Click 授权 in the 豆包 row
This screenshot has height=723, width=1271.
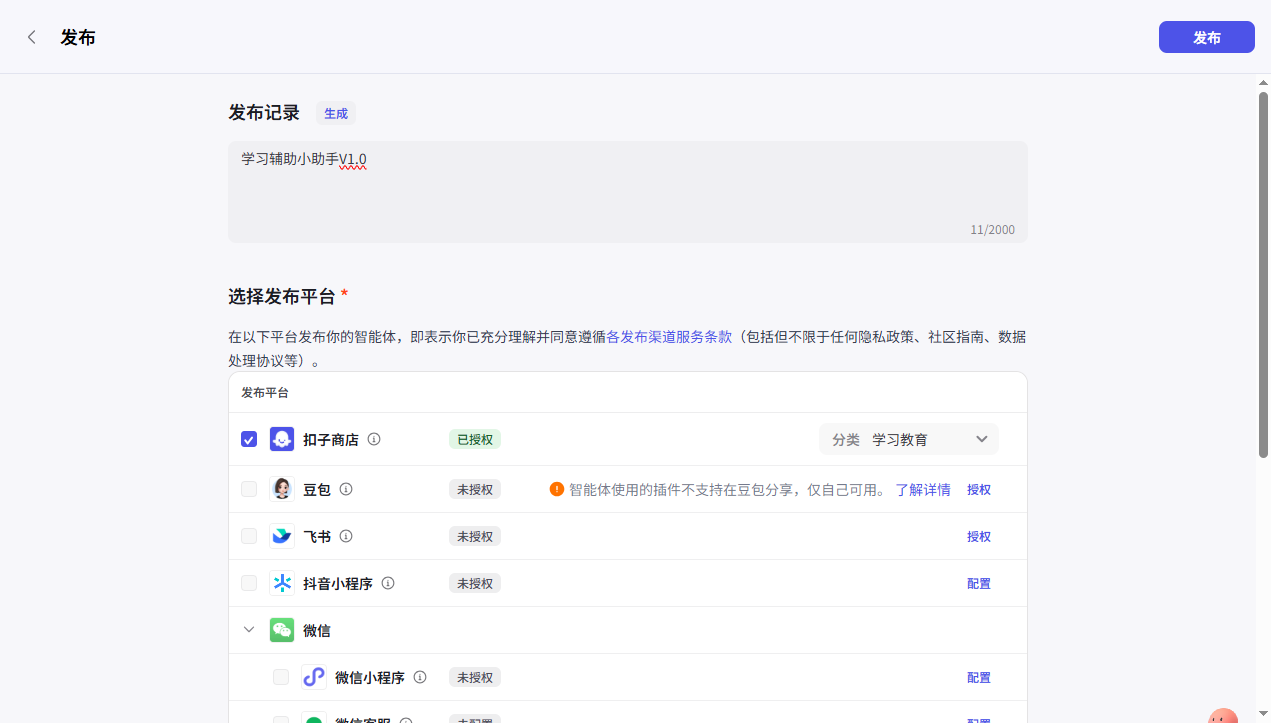pyautogui.click(x=978, y=489)
